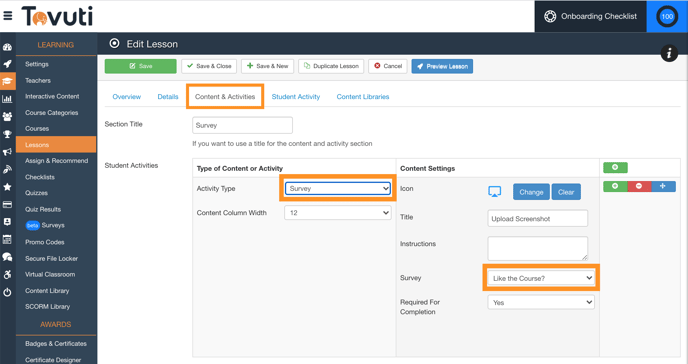Viewport: 688px width, 364px height.
Task: Open Quizzes menu item
Action: 36,193
